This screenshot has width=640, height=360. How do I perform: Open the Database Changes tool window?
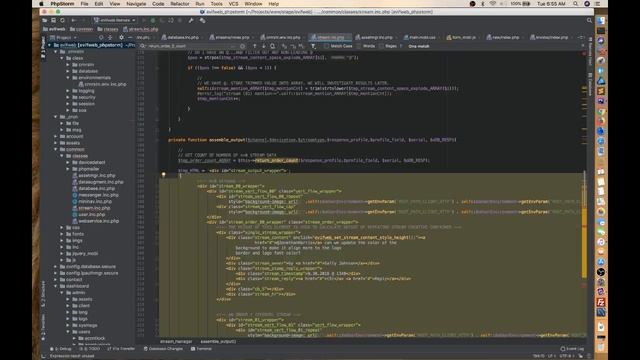pyautogui.click(x=163, y=349)
